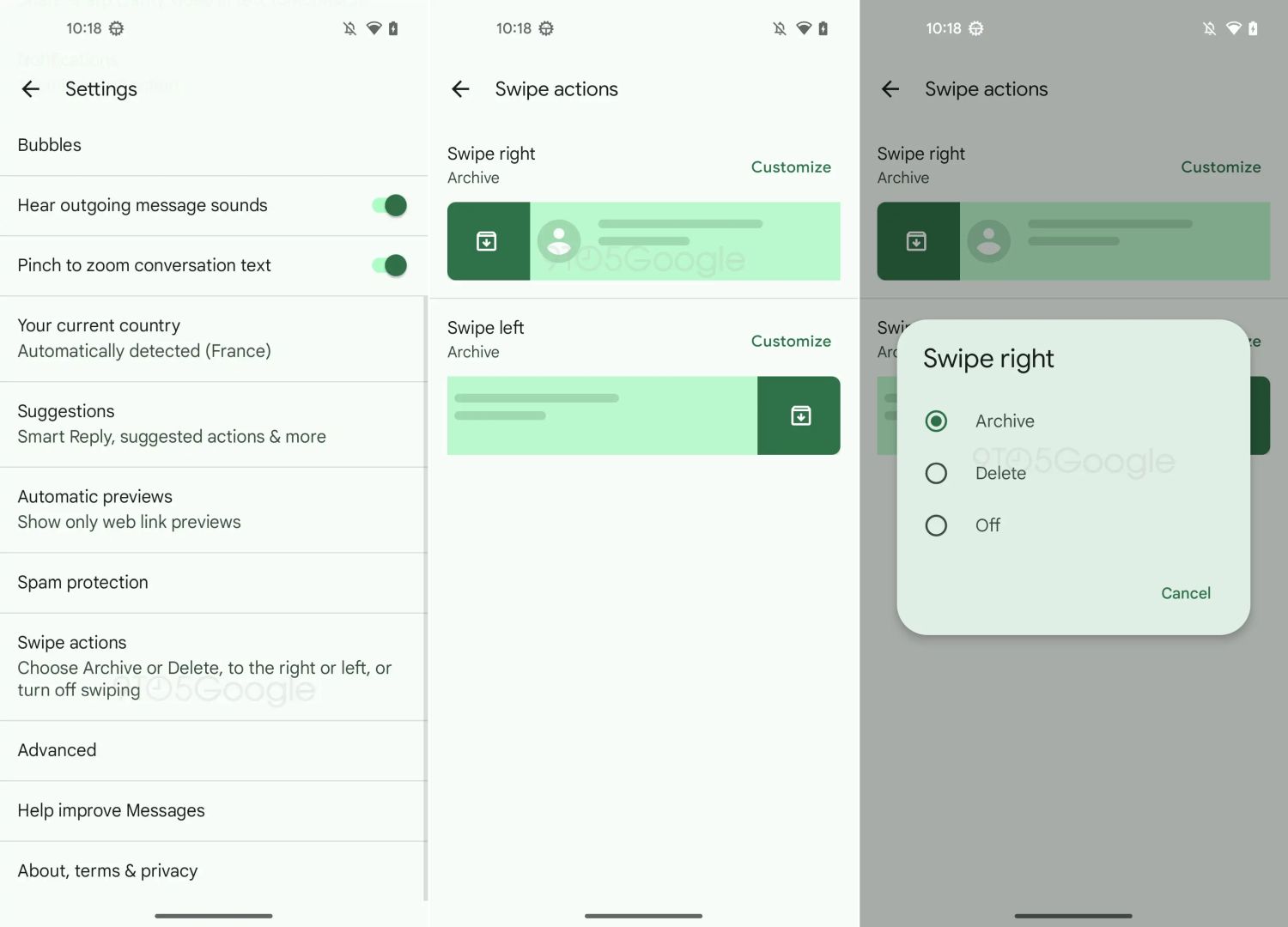The width and height of the screenshot is (1288, 927).
Task: Select the Off radio option
Action: click(x=936, y=525)
